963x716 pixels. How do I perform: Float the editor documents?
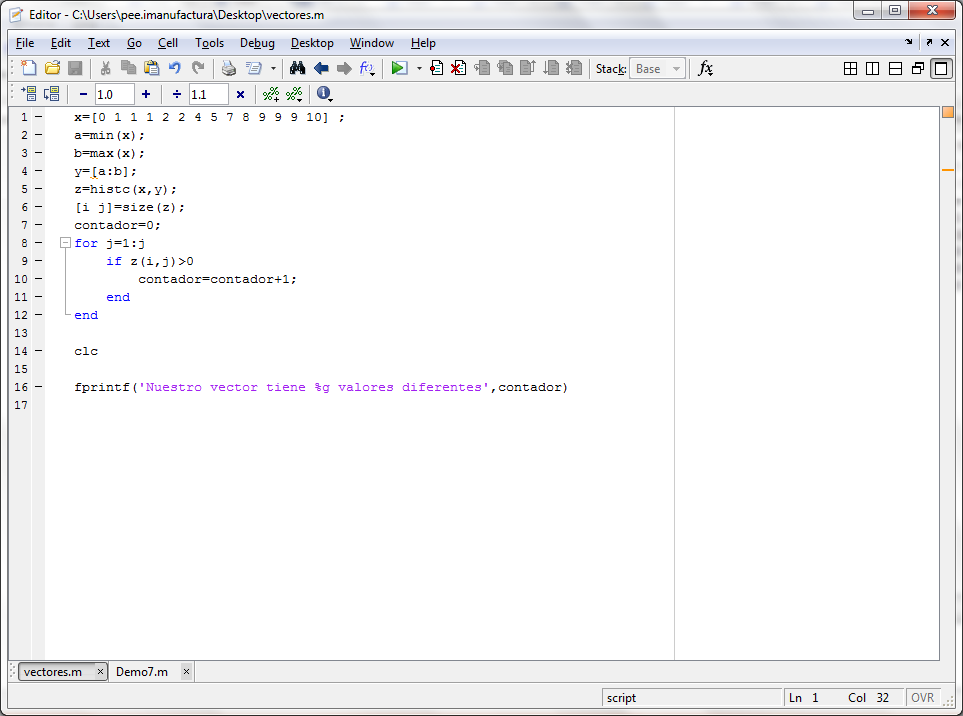tap(918, 69)
